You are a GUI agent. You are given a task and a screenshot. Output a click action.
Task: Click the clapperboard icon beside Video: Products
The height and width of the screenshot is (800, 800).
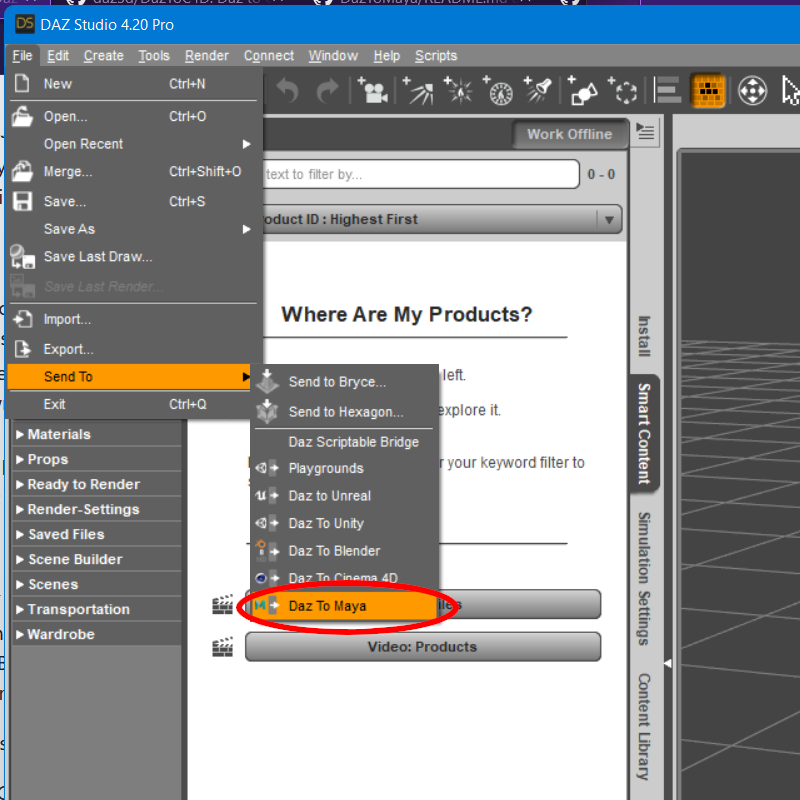tap(222, 646)
